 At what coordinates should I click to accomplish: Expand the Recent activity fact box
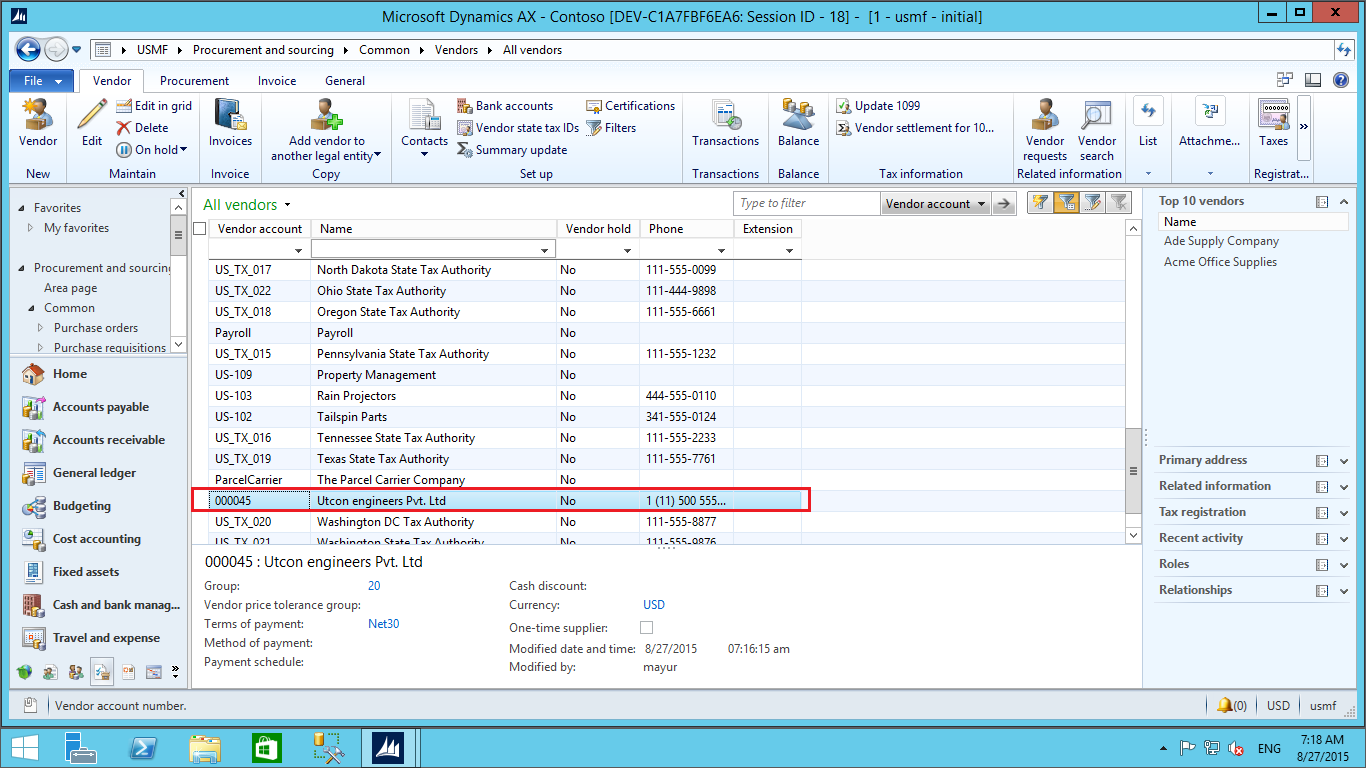(1344, 539)
